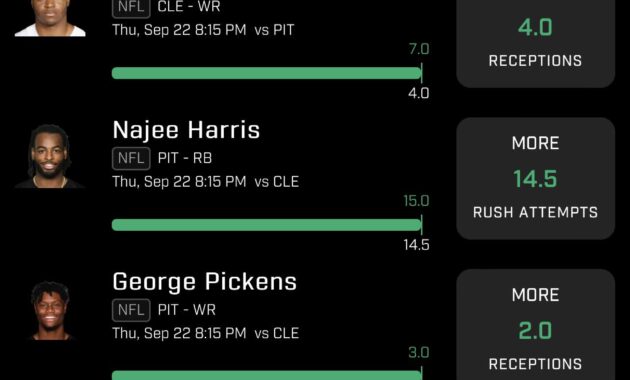Open Najee Harris player name
Image resolution: width=630 pixels, height=380 pixels.
186,130
